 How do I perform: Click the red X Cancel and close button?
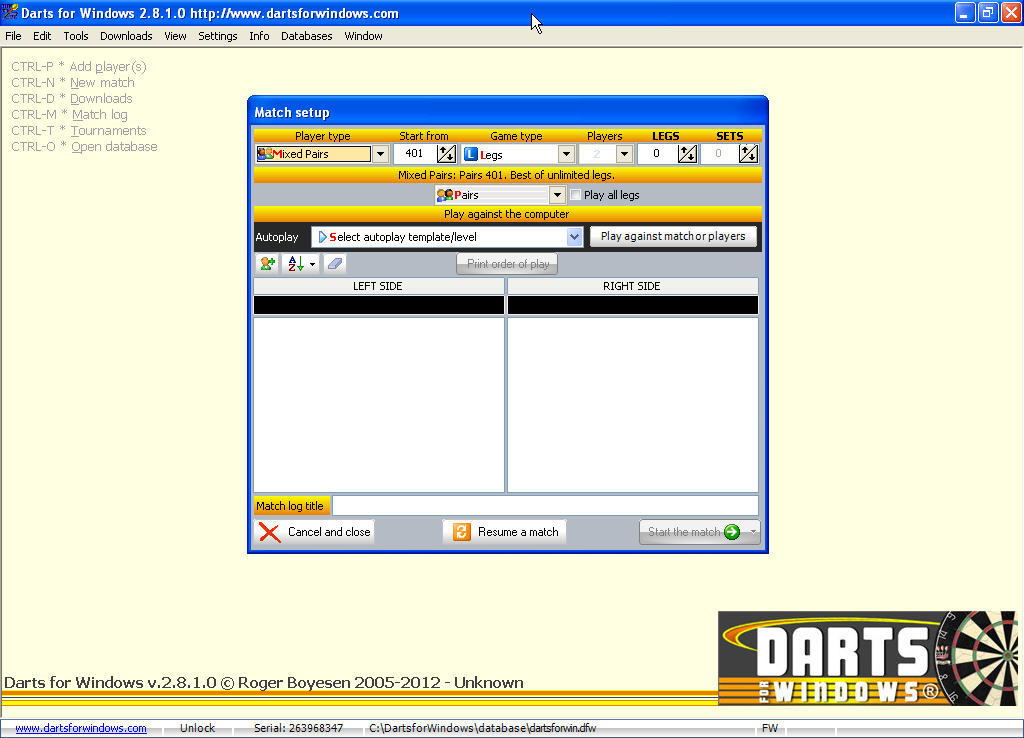[314, 532]
